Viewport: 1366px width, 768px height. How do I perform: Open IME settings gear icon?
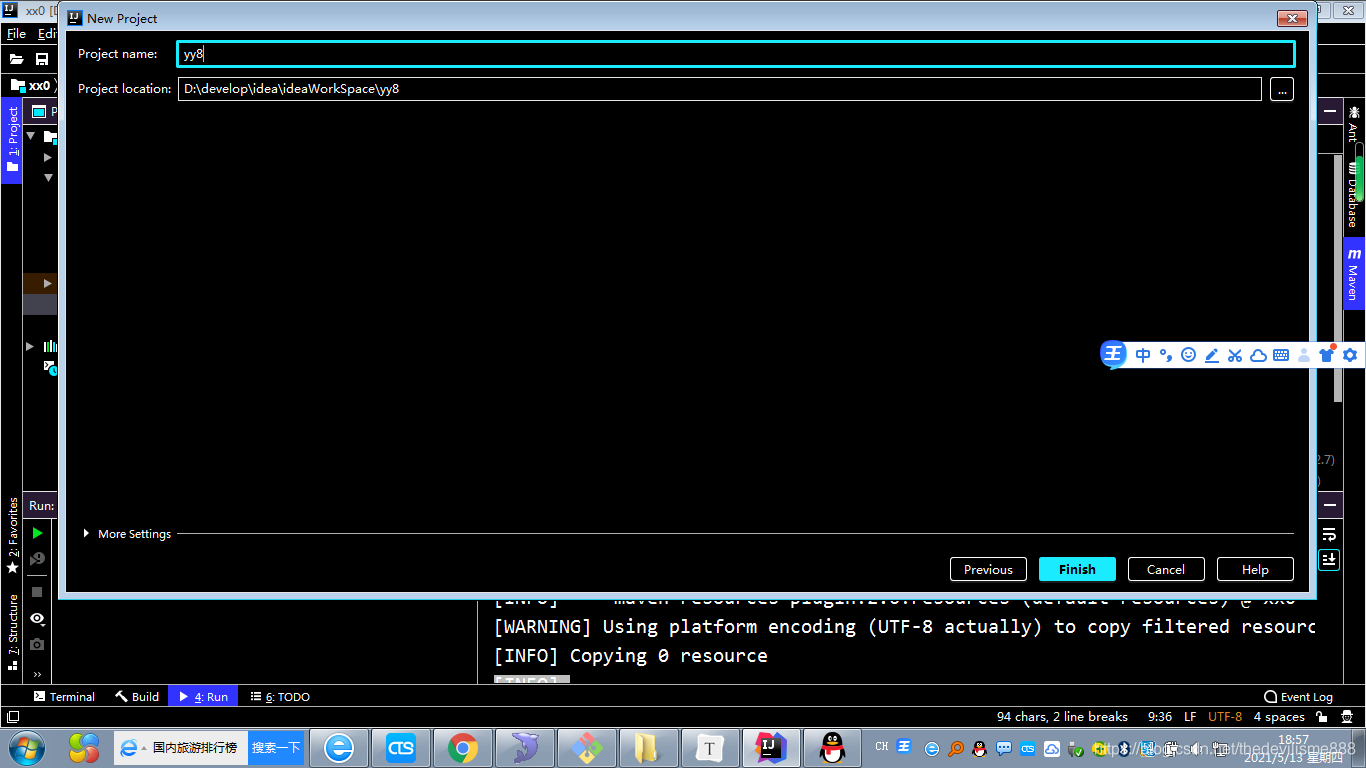pos(1350,355)
